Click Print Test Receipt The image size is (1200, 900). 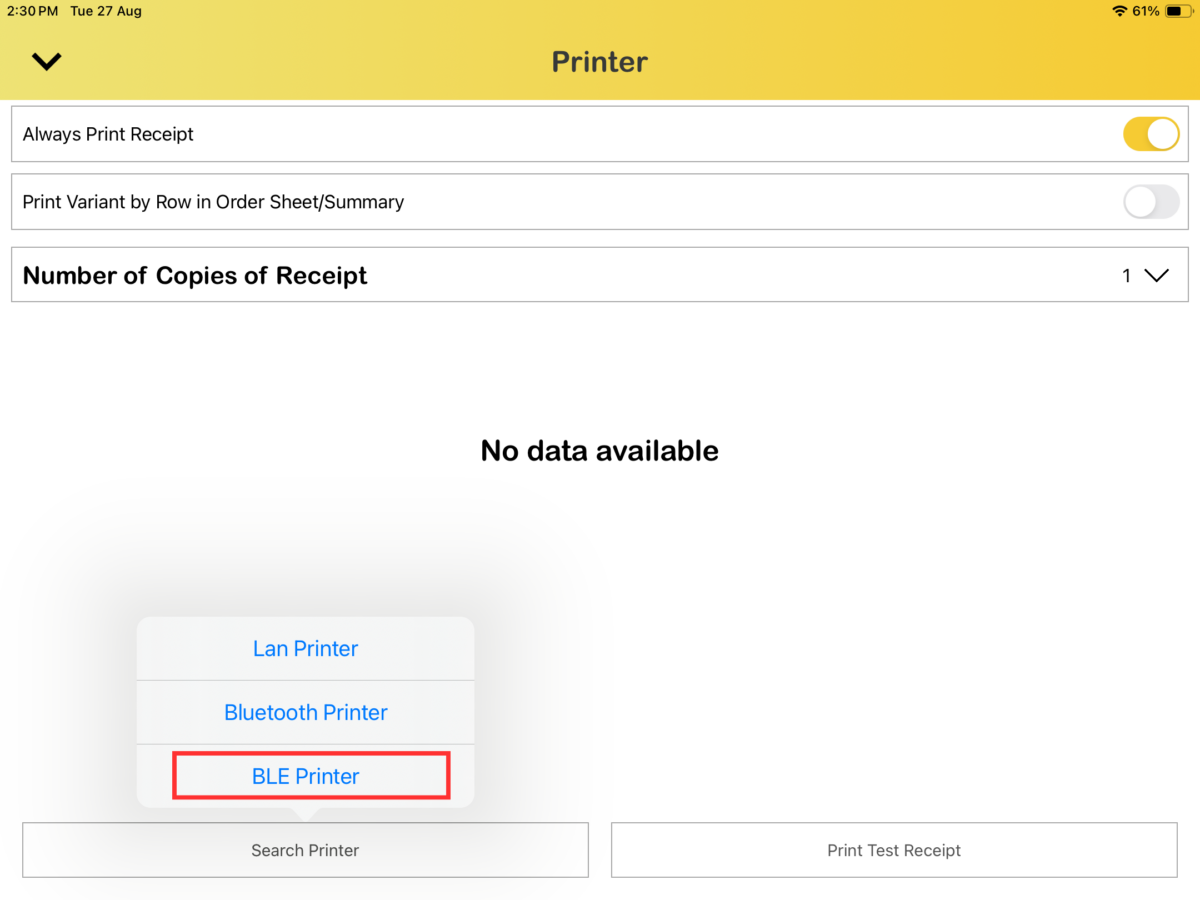pos(894,850)
